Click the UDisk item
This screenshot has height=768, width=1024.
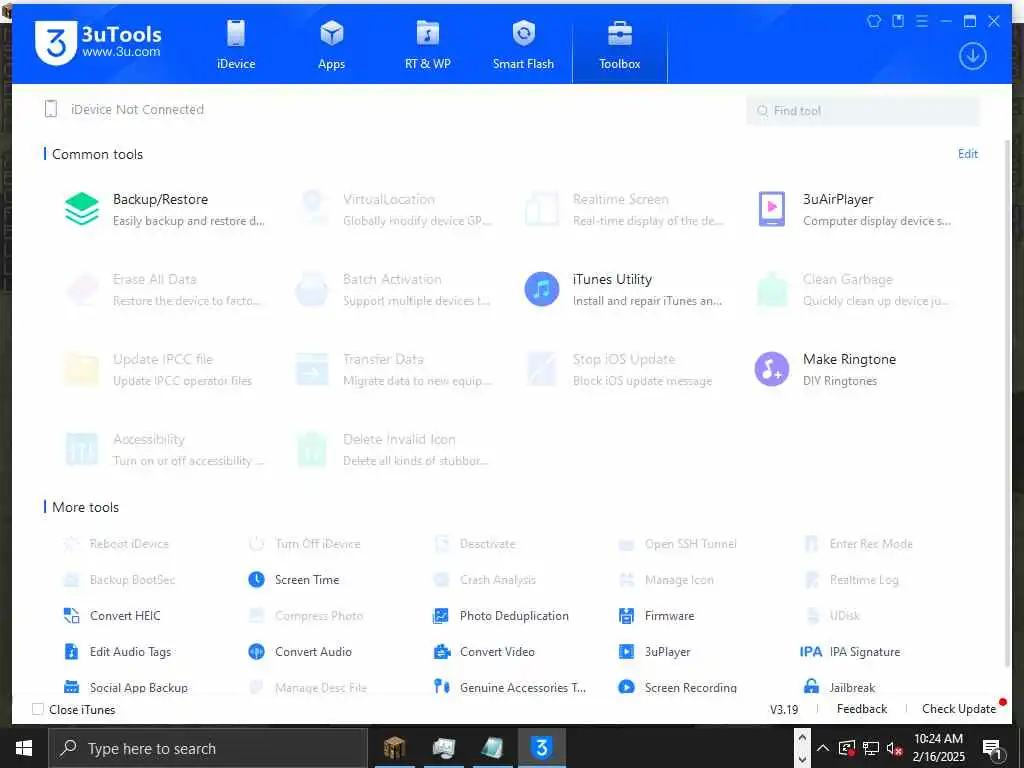[x=832, y=615]
